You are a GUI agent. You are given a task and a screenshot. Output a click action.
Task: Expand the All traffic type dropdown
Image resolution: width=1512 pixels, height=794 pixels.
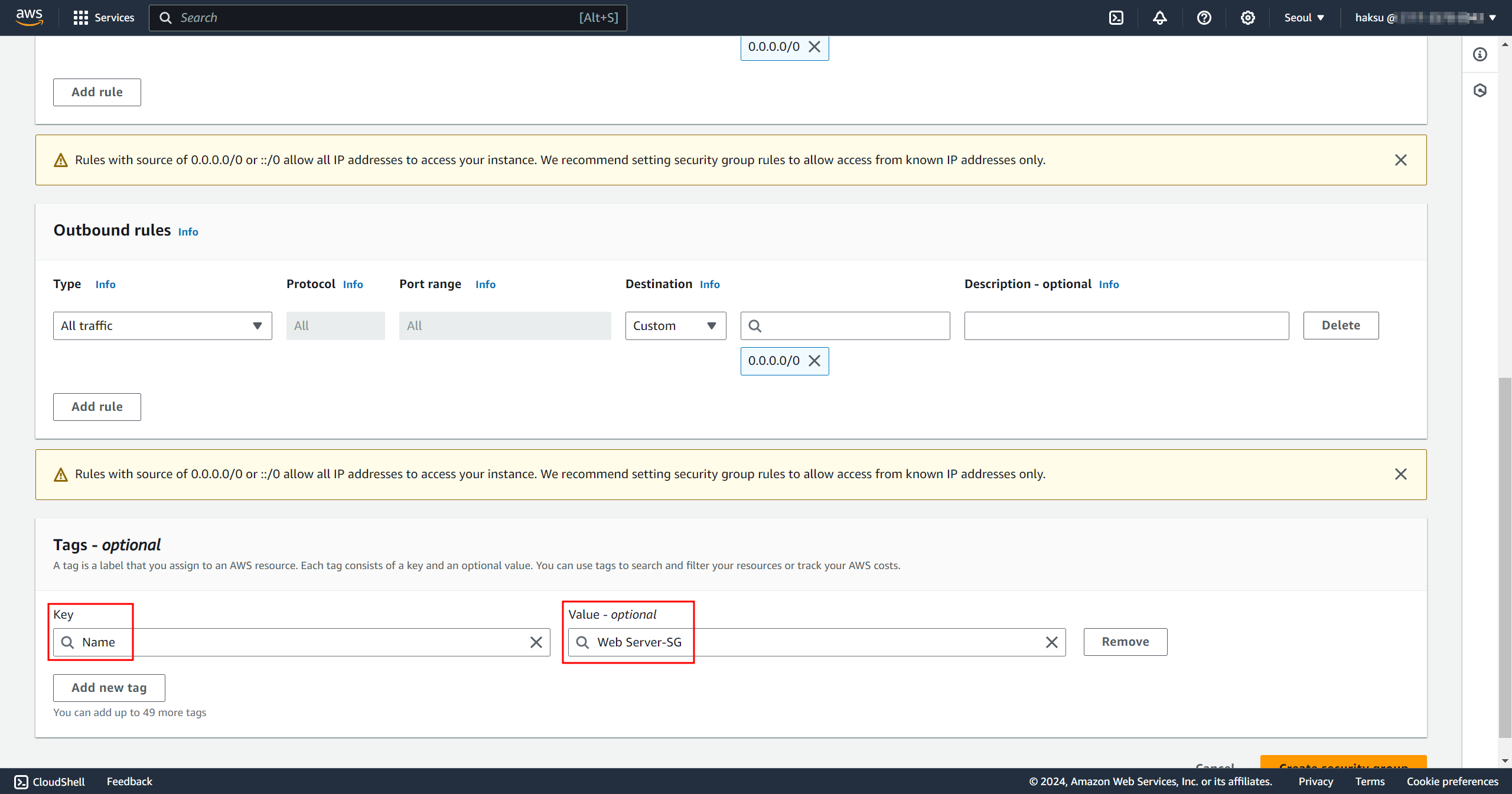pyautogui.click(x=162, y=326)
